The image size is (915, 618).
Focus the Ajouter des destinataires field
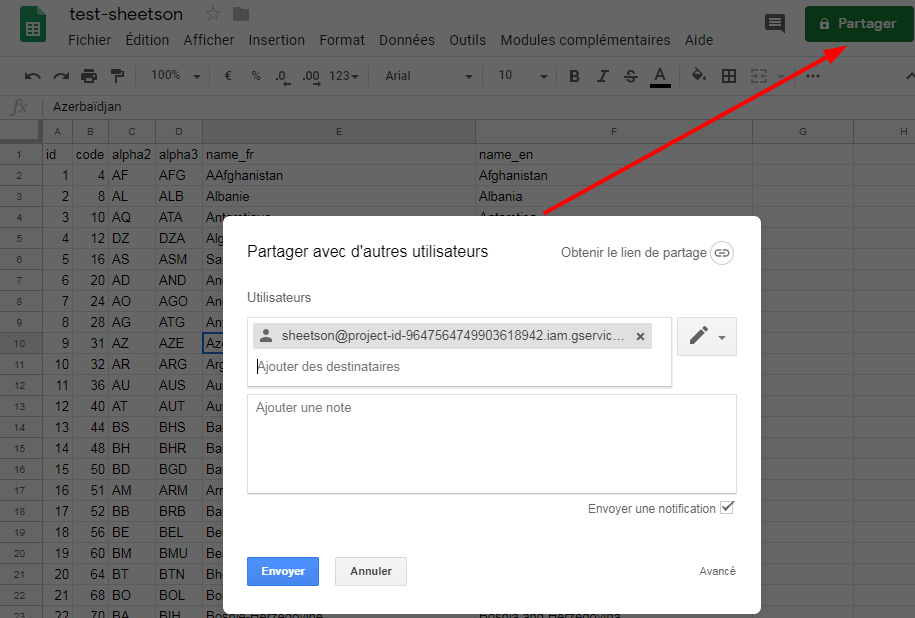pyautogui.click(x=458, y=367)
